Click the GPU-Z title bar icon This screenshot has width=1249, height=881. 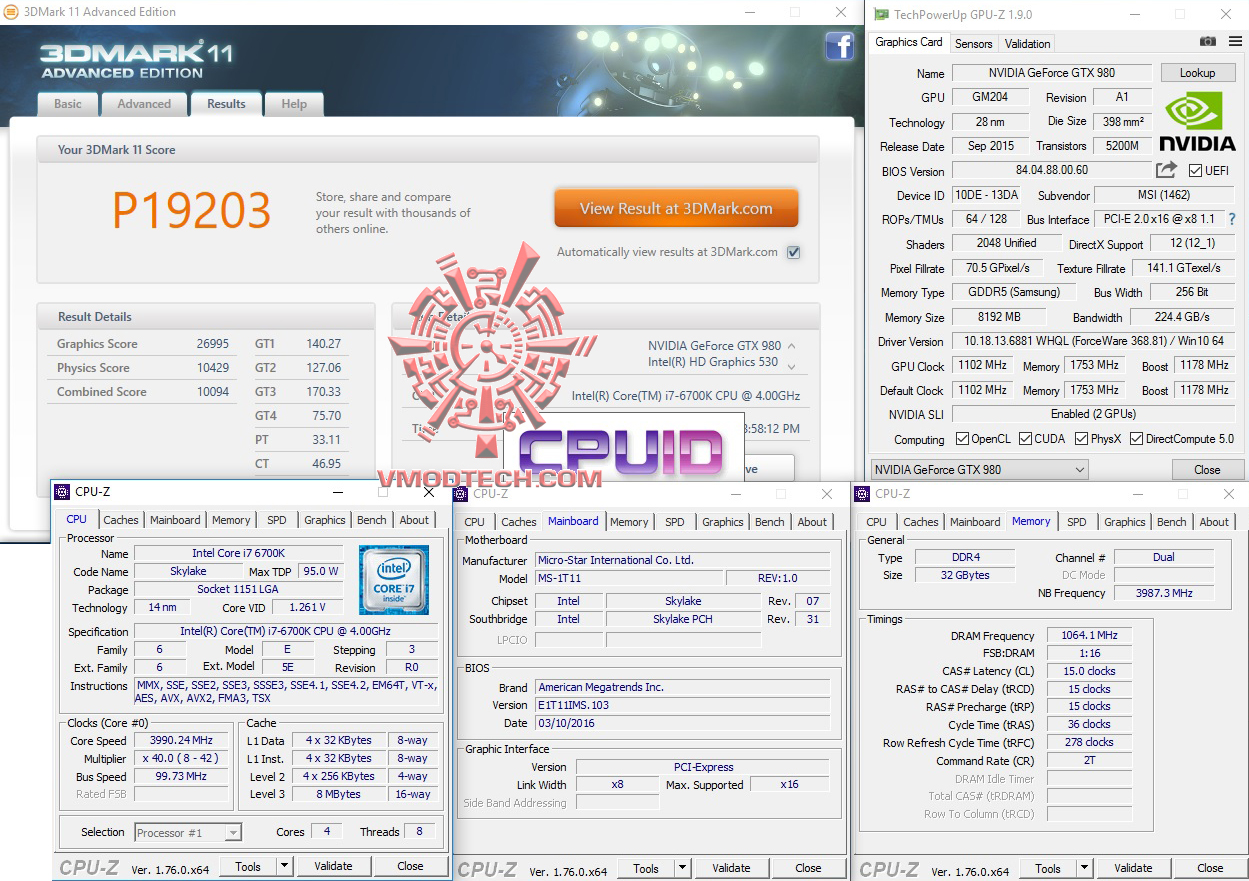click(x=881, y=14)
